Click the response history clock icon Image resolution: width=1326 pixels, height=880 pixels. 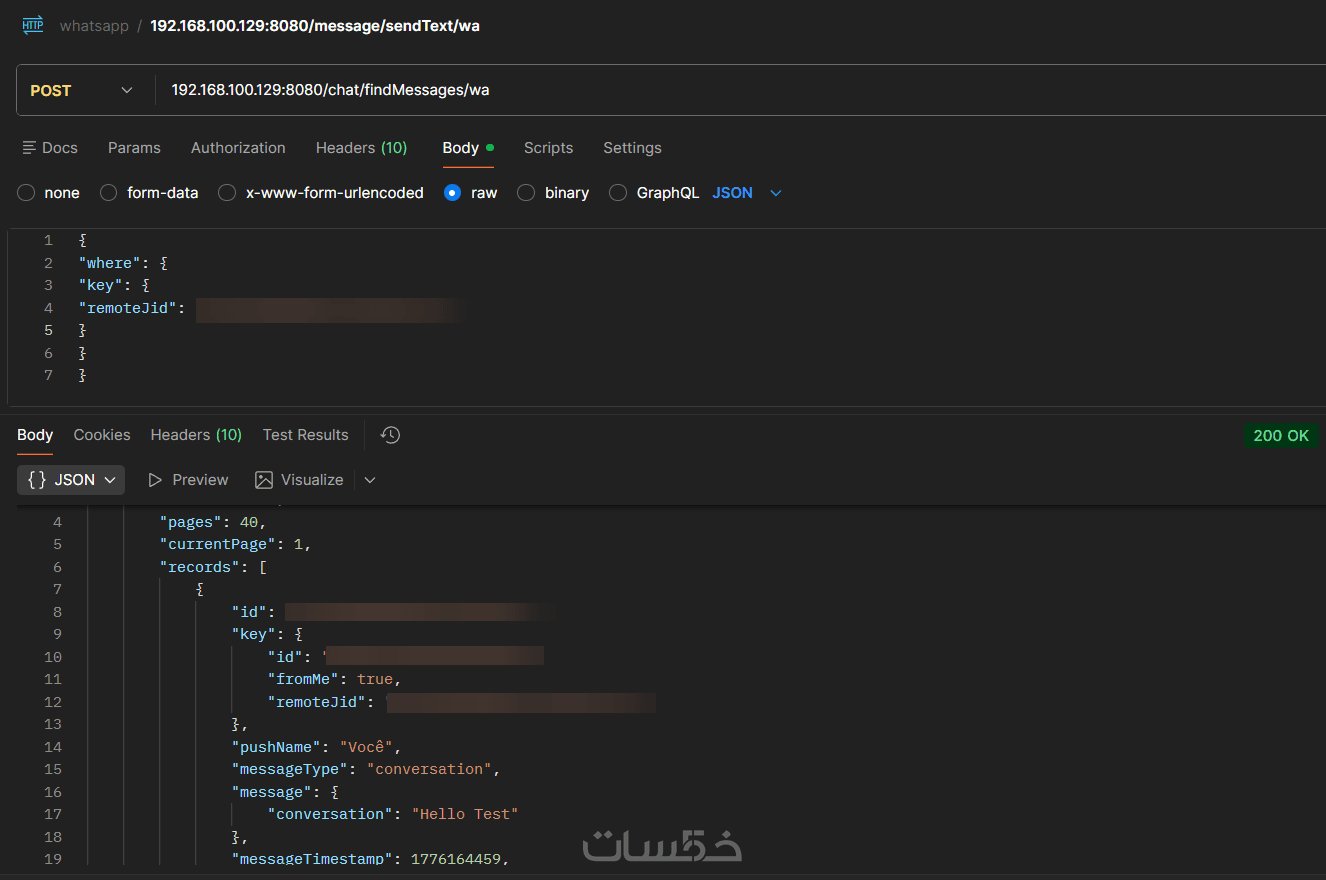click(391, 435)
